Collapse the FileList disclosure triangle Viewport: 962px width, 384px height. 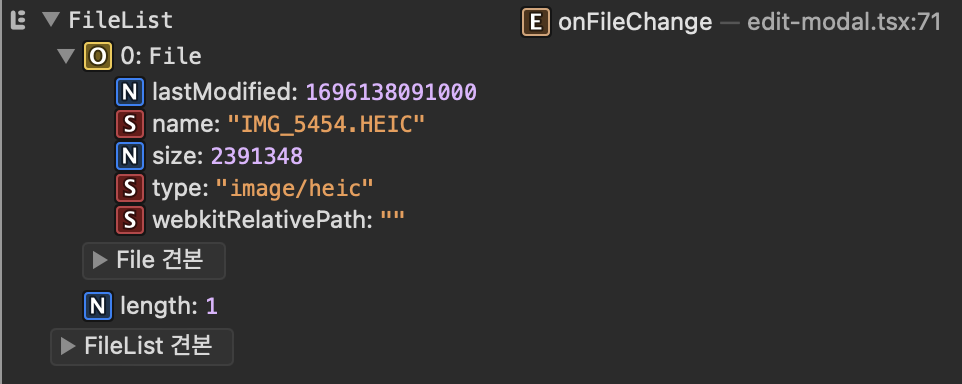(x=50, y=21)
